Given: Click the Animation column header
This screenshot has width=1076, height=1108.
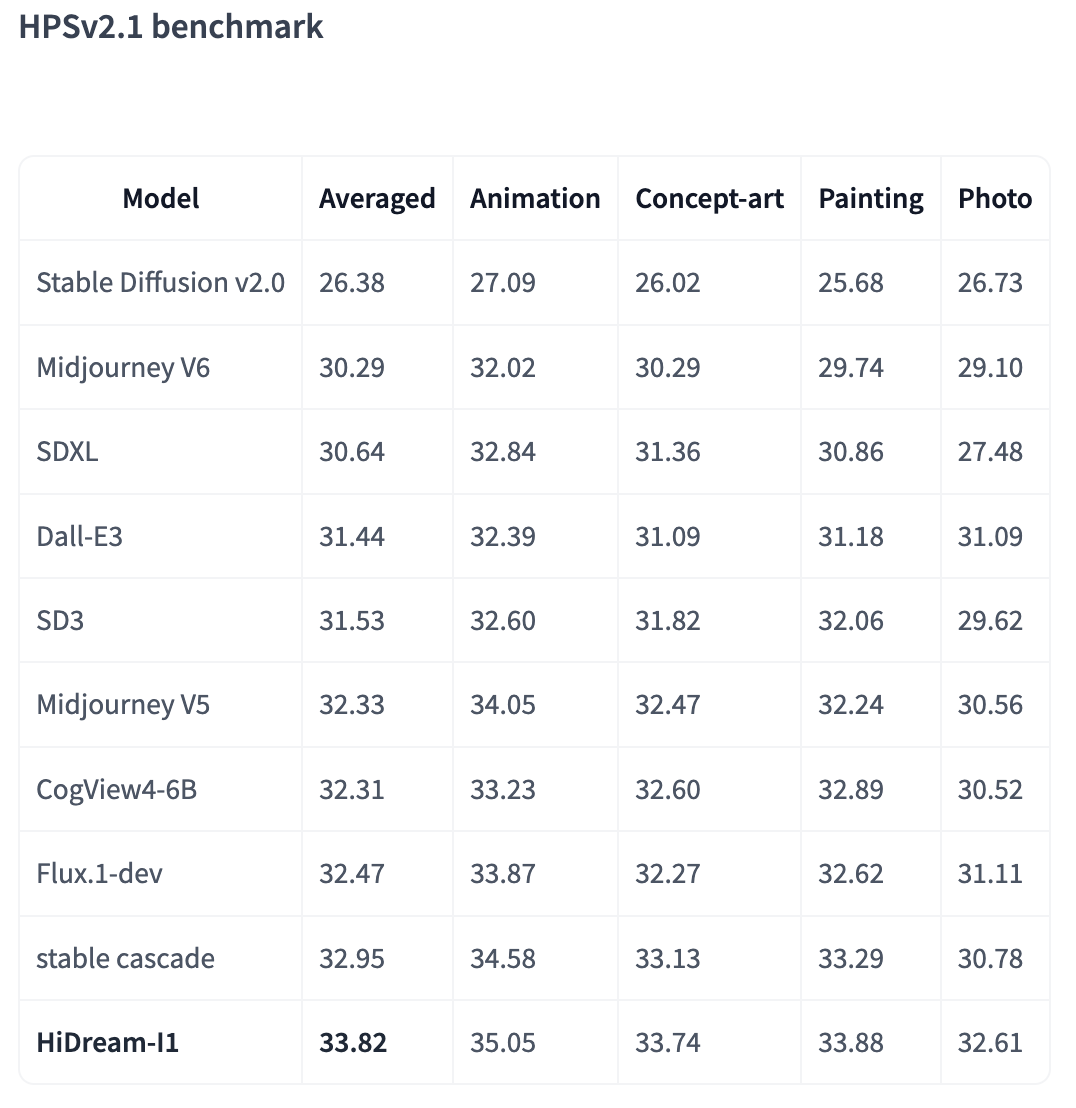Looking at the screenshot, I should (x=535, y=198).
